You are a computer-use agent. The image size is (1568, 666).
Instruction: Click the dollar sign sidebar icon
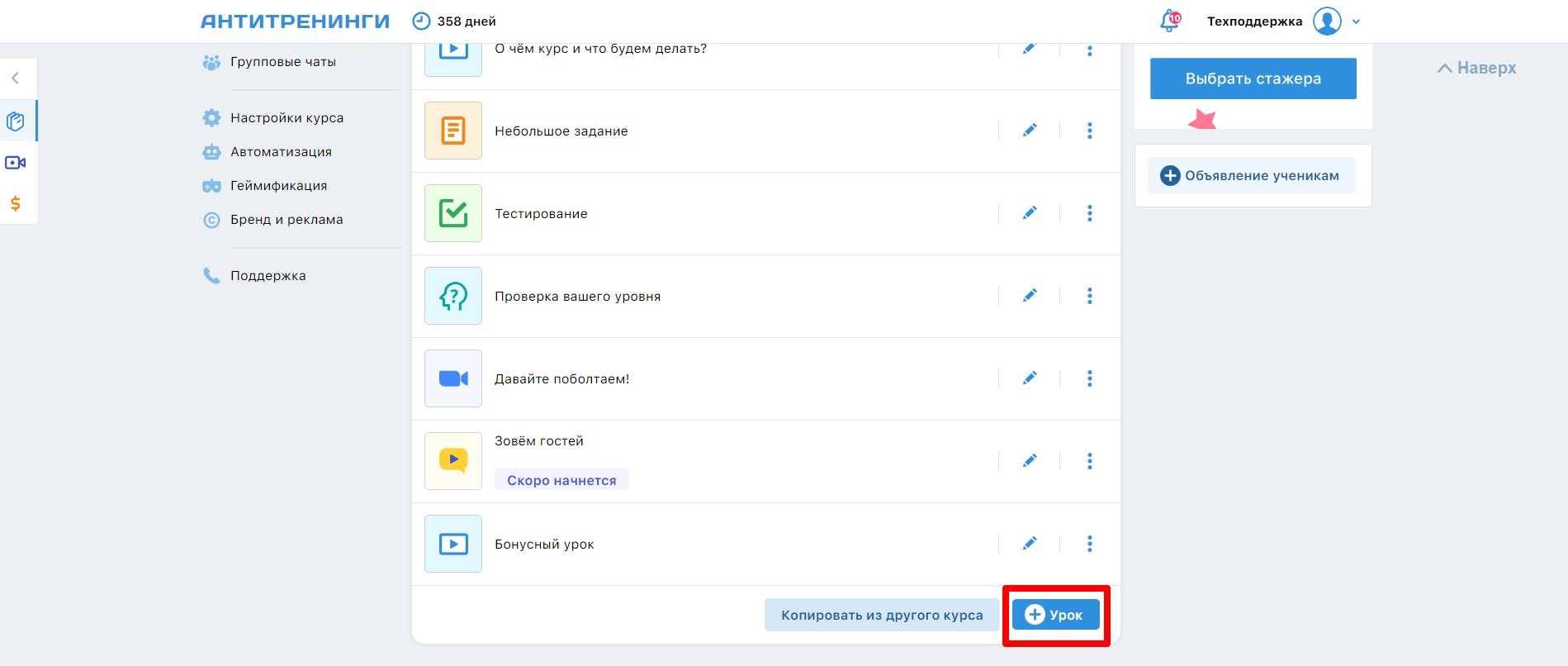(x=16, y=203)
